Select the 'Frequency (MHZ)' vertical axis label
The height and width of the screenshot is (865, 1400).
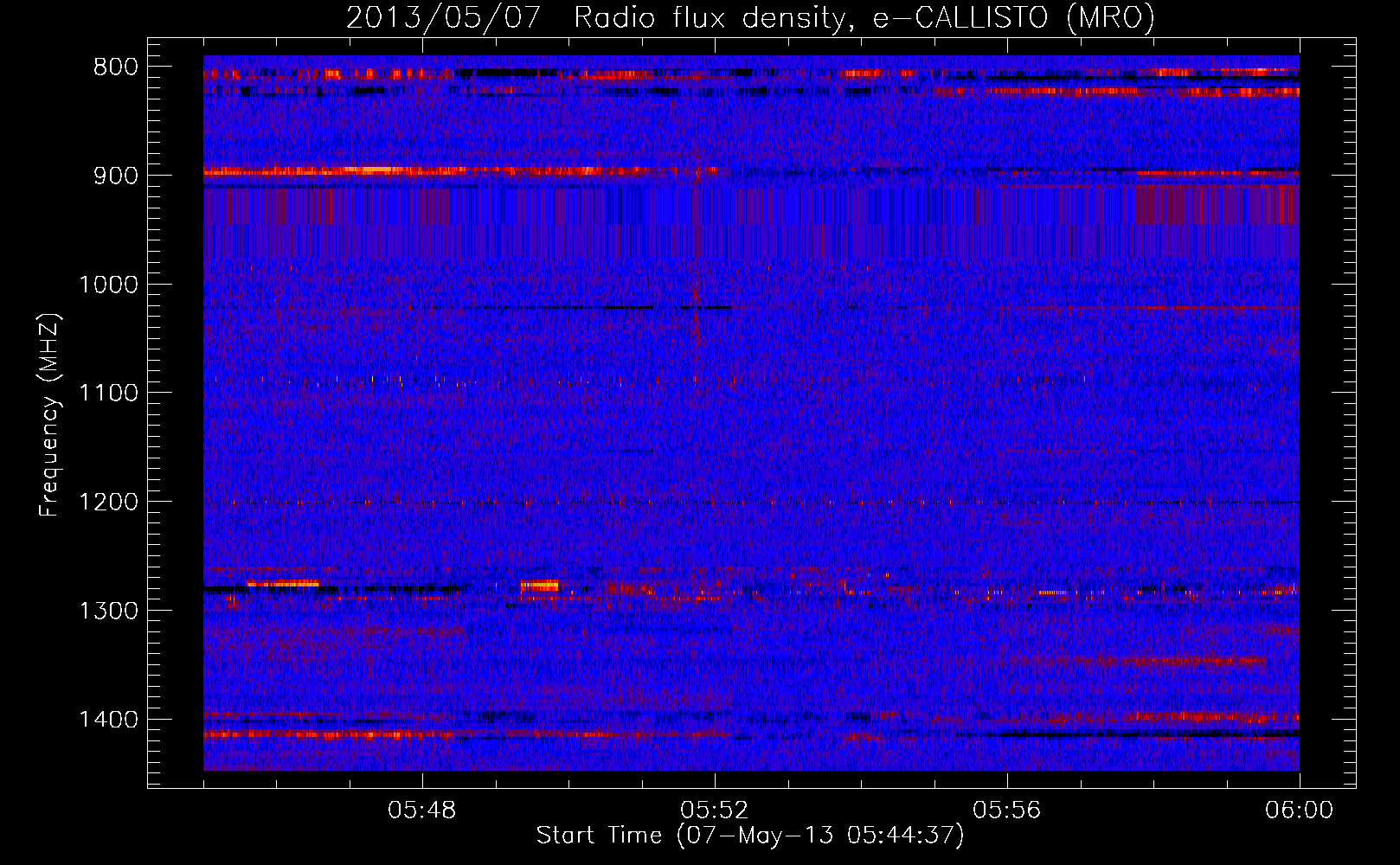(x=49, y=415)
